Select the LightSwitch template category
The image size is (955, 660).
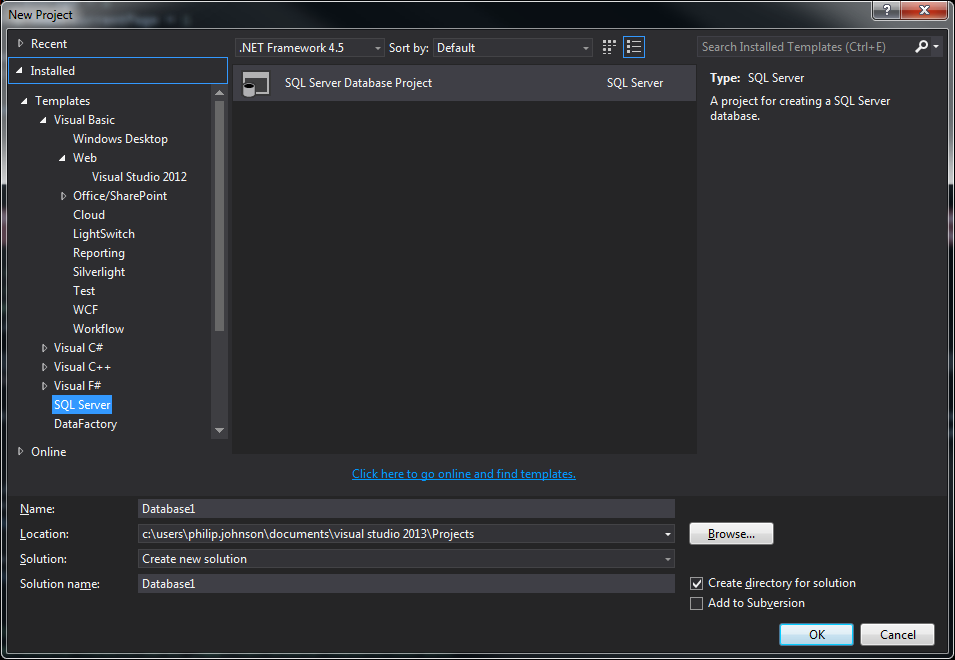[103, 234]
